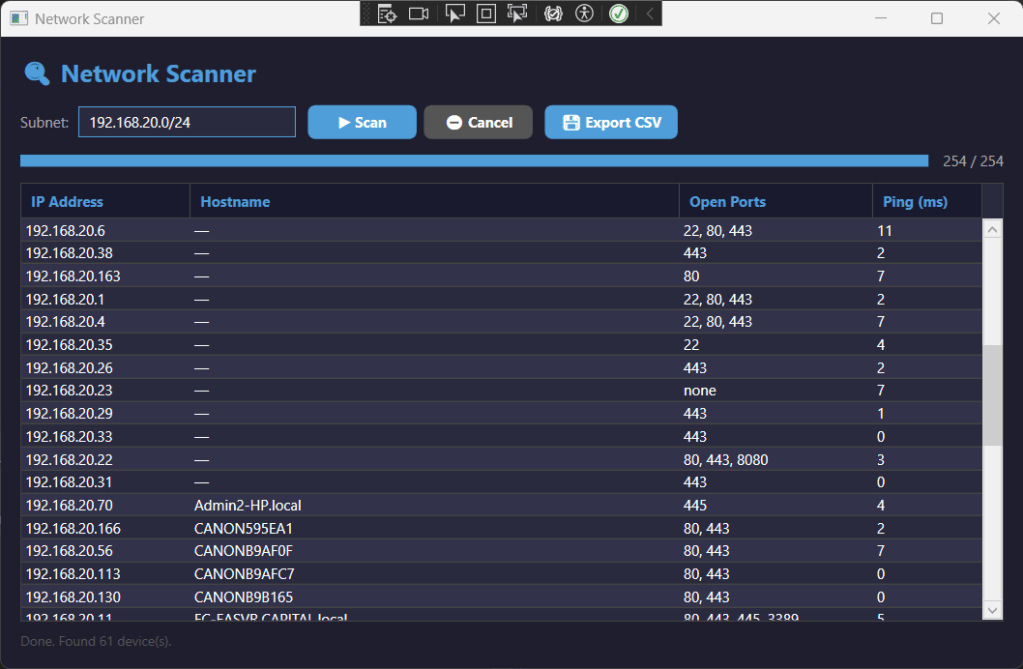The image size is (1023, 669).
Task: Start a scan with the Scan button
Action: coord(362,122)
